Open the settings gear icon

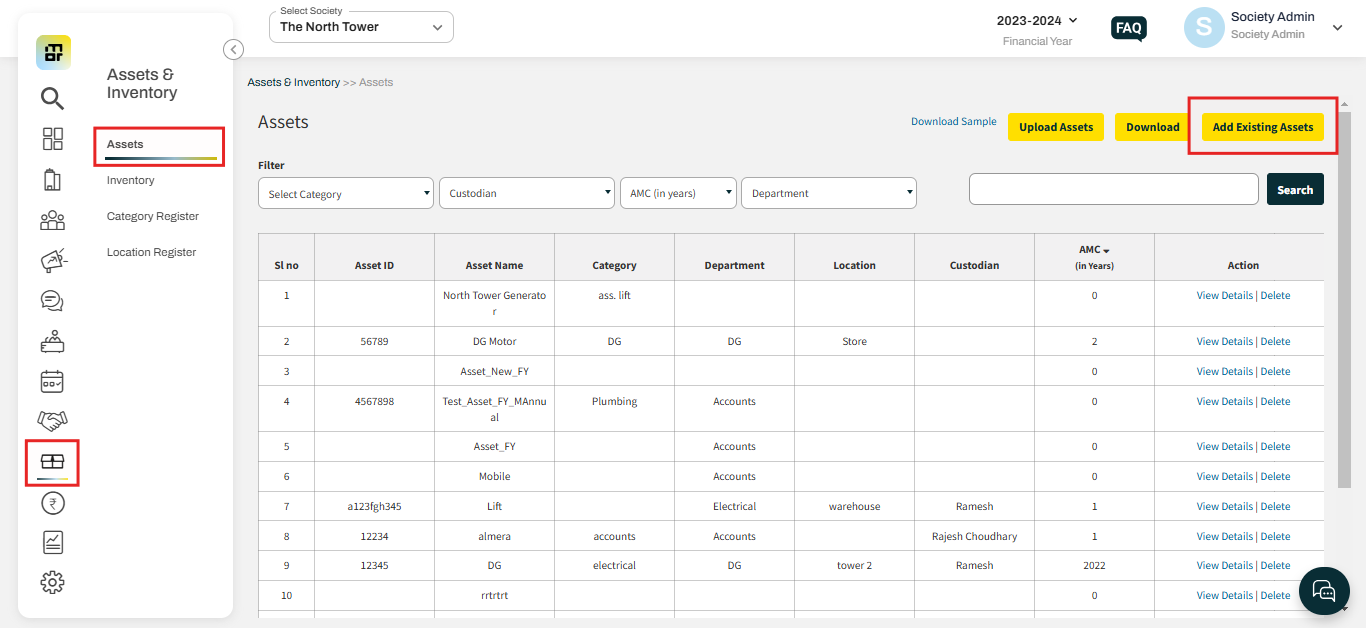pyautogui.click(x=52, y=582)
